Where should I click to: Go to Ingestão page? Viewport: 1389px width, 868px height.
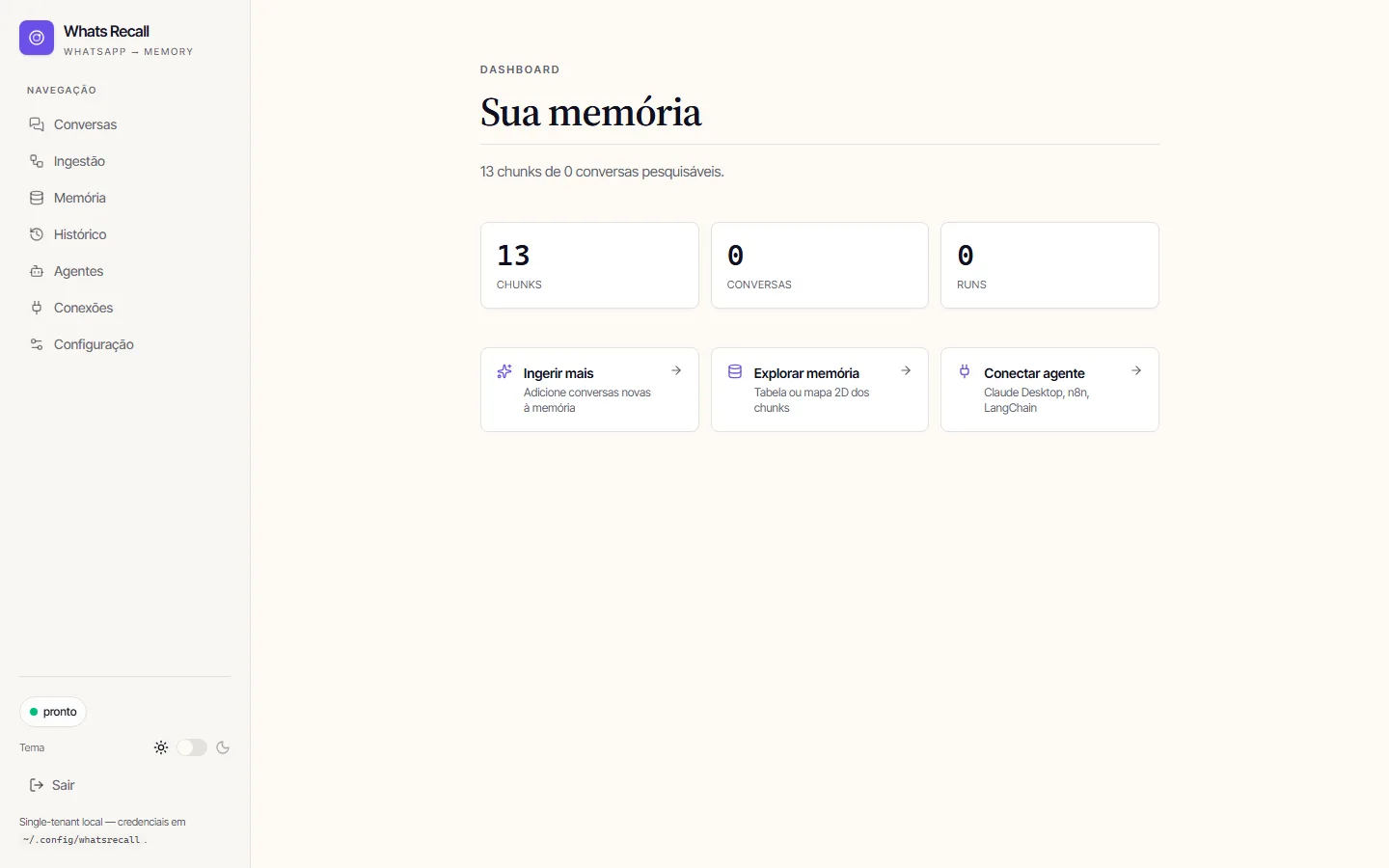(x=125, y=161)
